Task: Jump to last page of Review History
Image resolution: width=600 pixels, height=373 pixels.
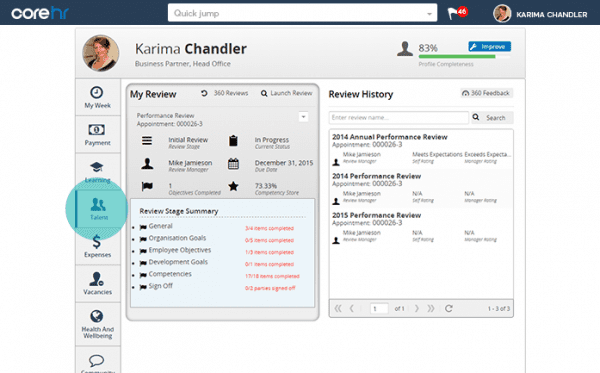Action: pyautogui.click(x=431, y=308)
